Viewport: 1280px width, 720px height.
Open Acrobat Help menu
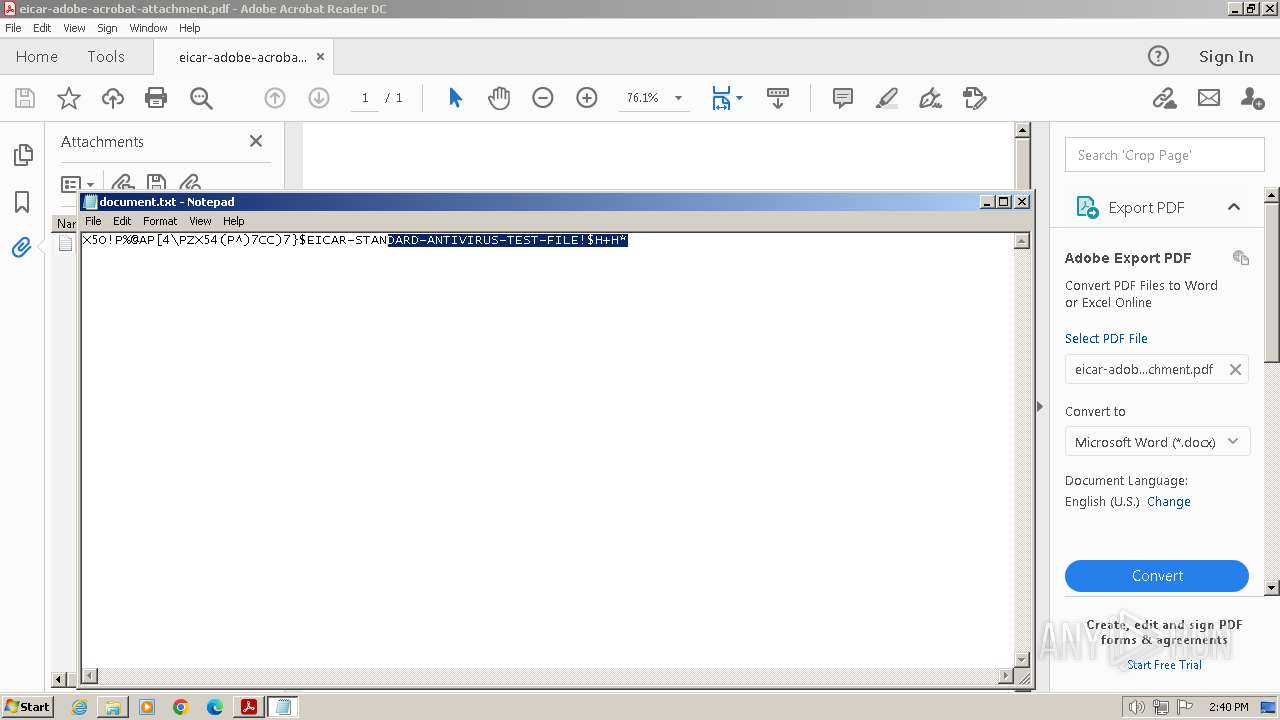tap(189, 28)
